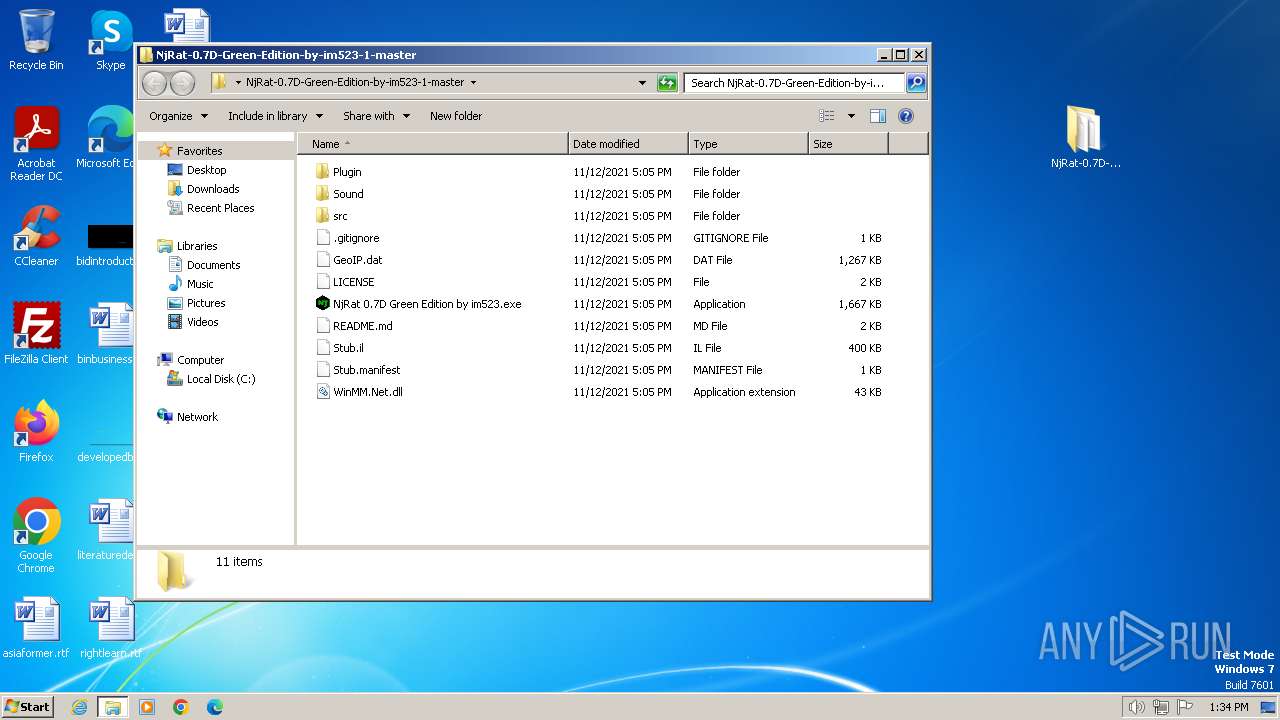Change view with the Views button
The width and height of the screenshot is (1280, 720).
pyautogui.click(x=826, y=116)
